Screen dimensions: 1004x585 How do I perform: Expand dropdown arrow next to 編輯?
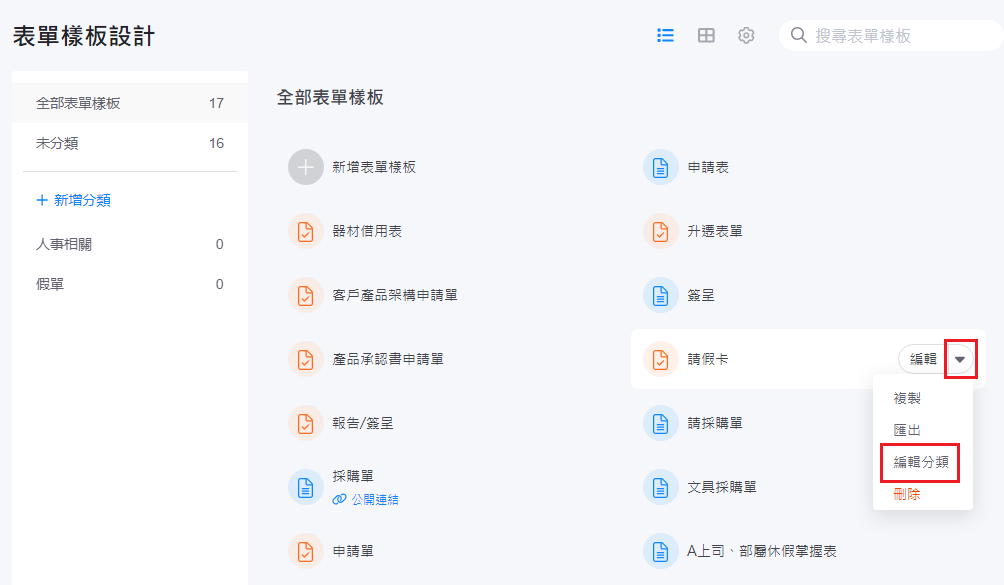coord(960,359)
